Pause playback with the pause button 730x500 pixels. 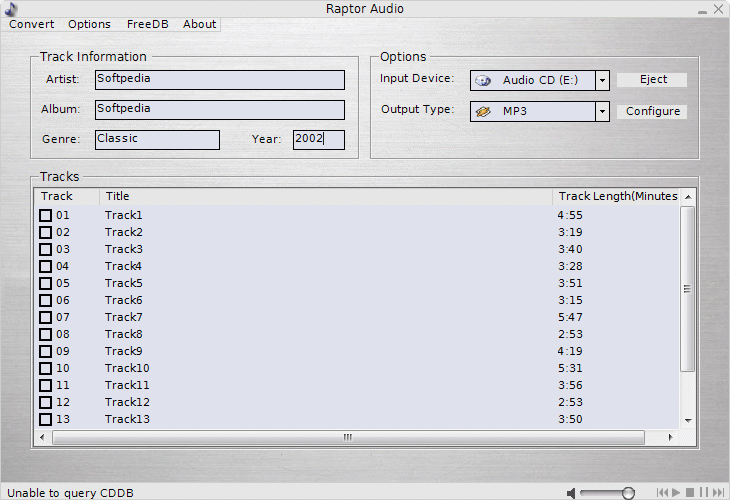pyautogui.click(x=703, y=492)
